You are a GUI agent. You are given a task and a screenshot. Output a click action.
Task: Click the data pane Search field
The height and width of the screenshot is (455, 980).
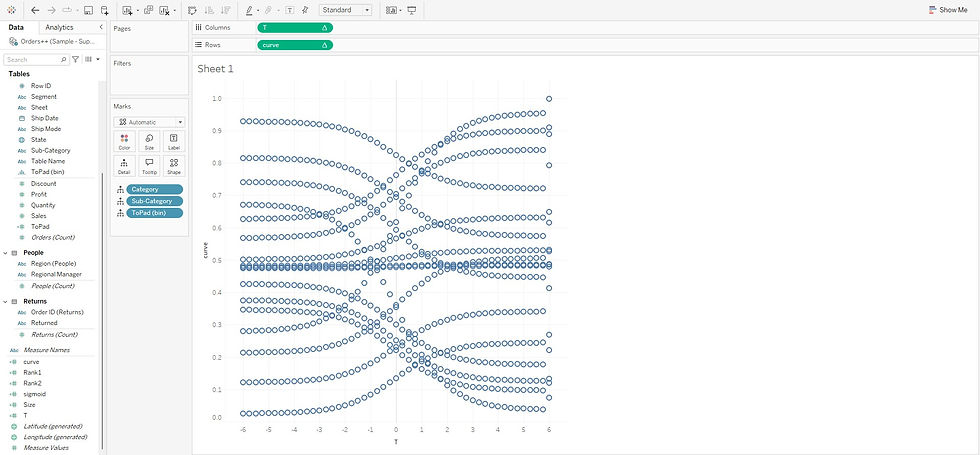tap(36, 59)
